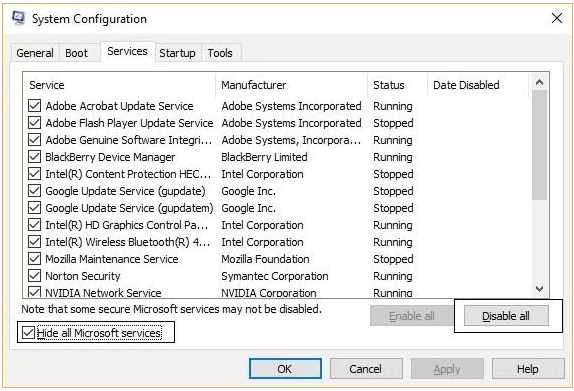The width and height of the screenshot is (574, 391).
Task: Uncheck Intel(R) Wireless Bluetooth service
Action: click(34, 242)
